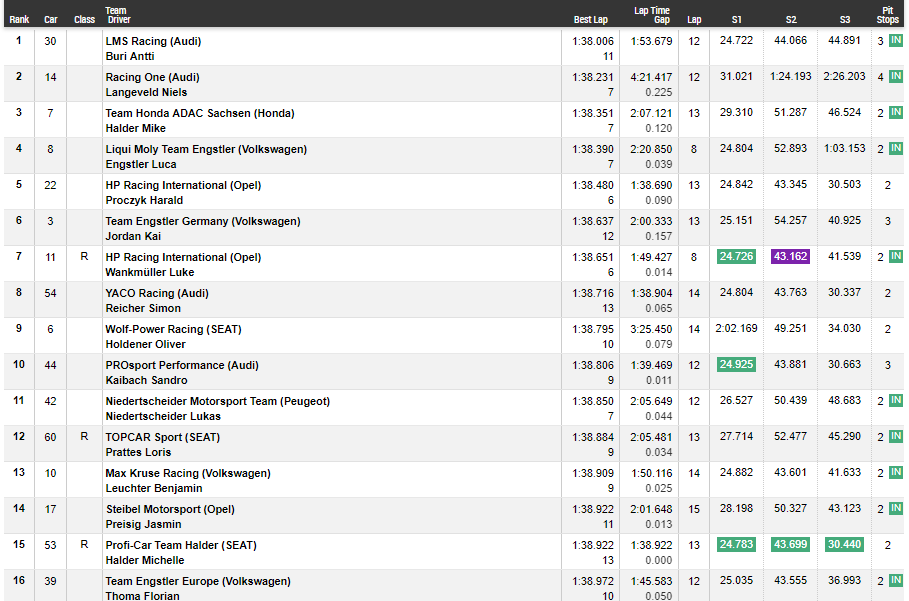Image resolution: width=909 pixels, height=601 pixels.
Task: Click best lap time 1:38.006
Action: pyautogui.click(x=592, y=41)
